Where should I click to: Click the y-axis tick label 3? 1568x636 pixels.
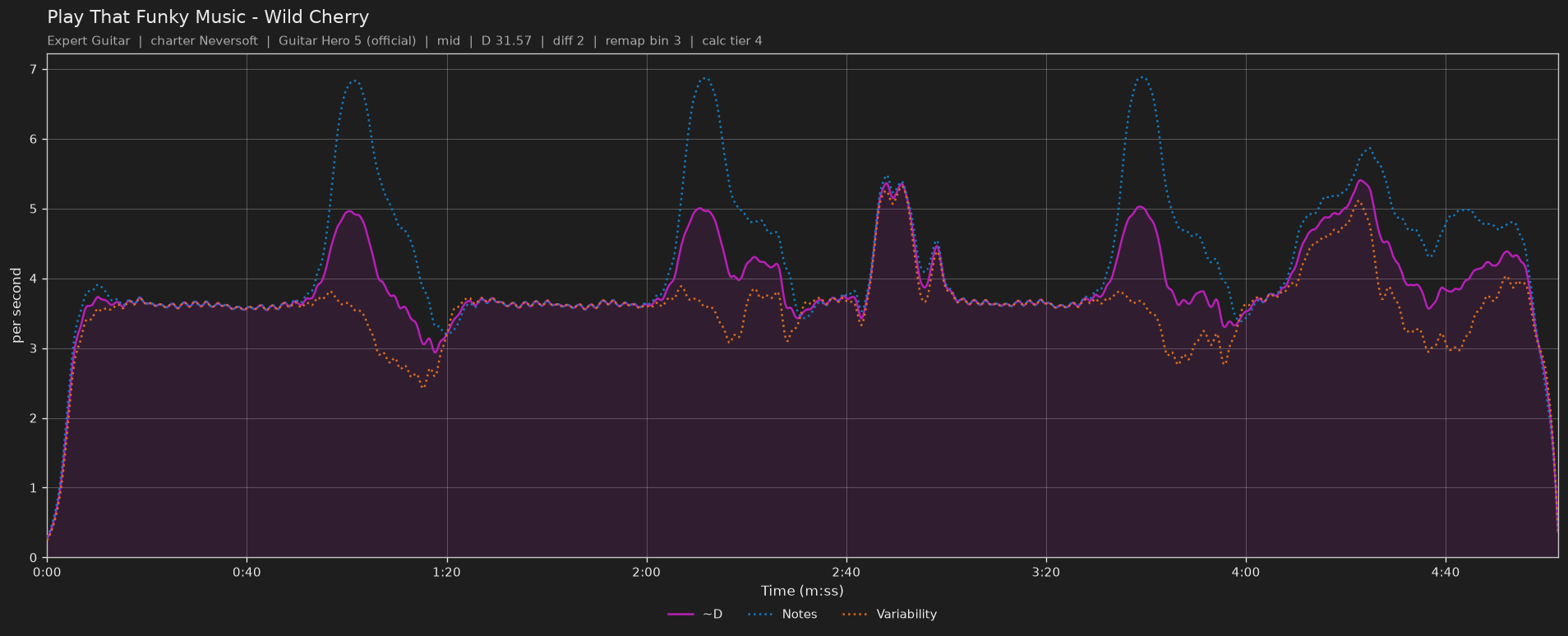[x=34, y=349]
